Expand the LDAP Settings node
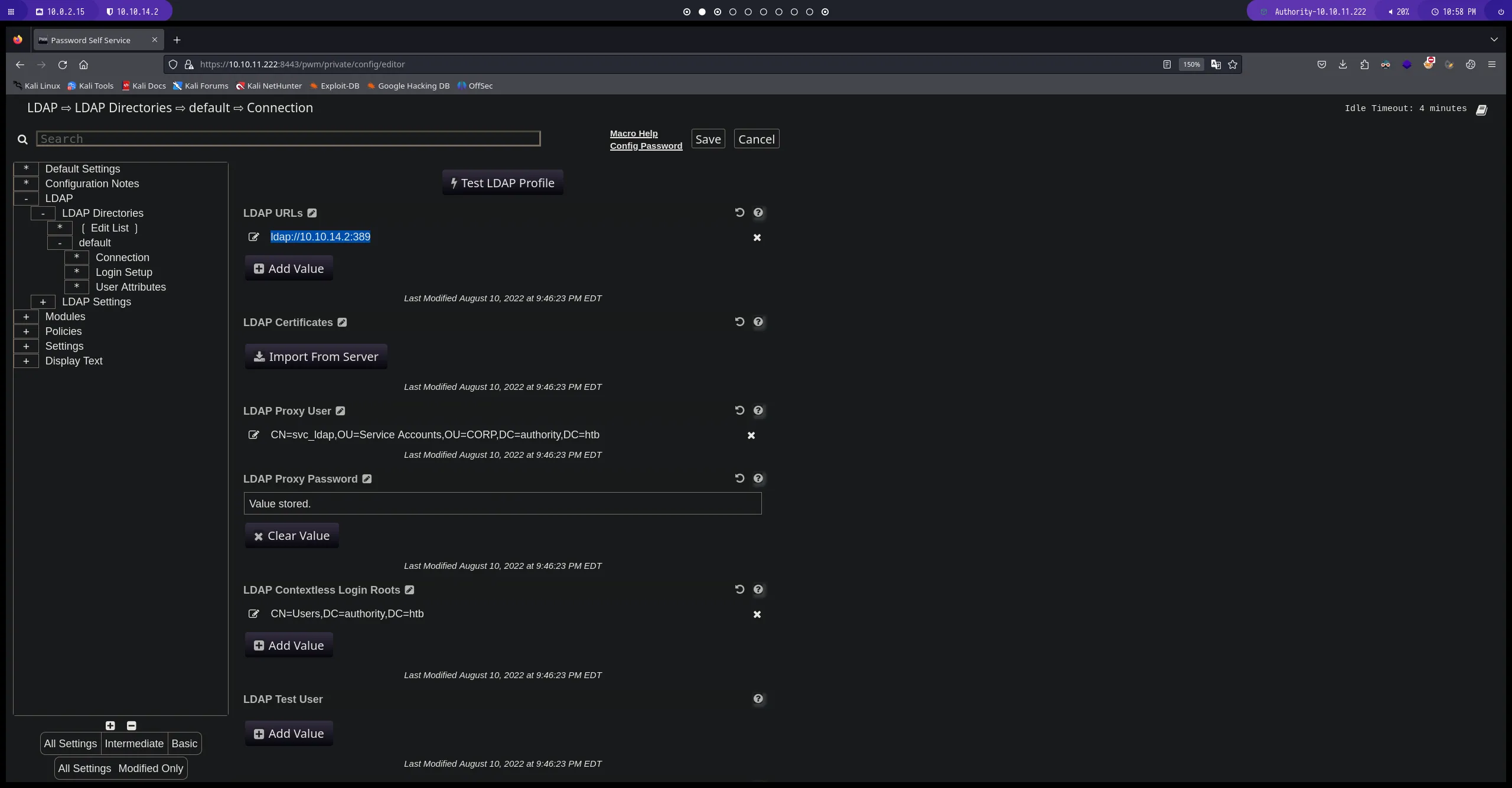Screen dimensions: 1512x788 (x=43, y=302)
